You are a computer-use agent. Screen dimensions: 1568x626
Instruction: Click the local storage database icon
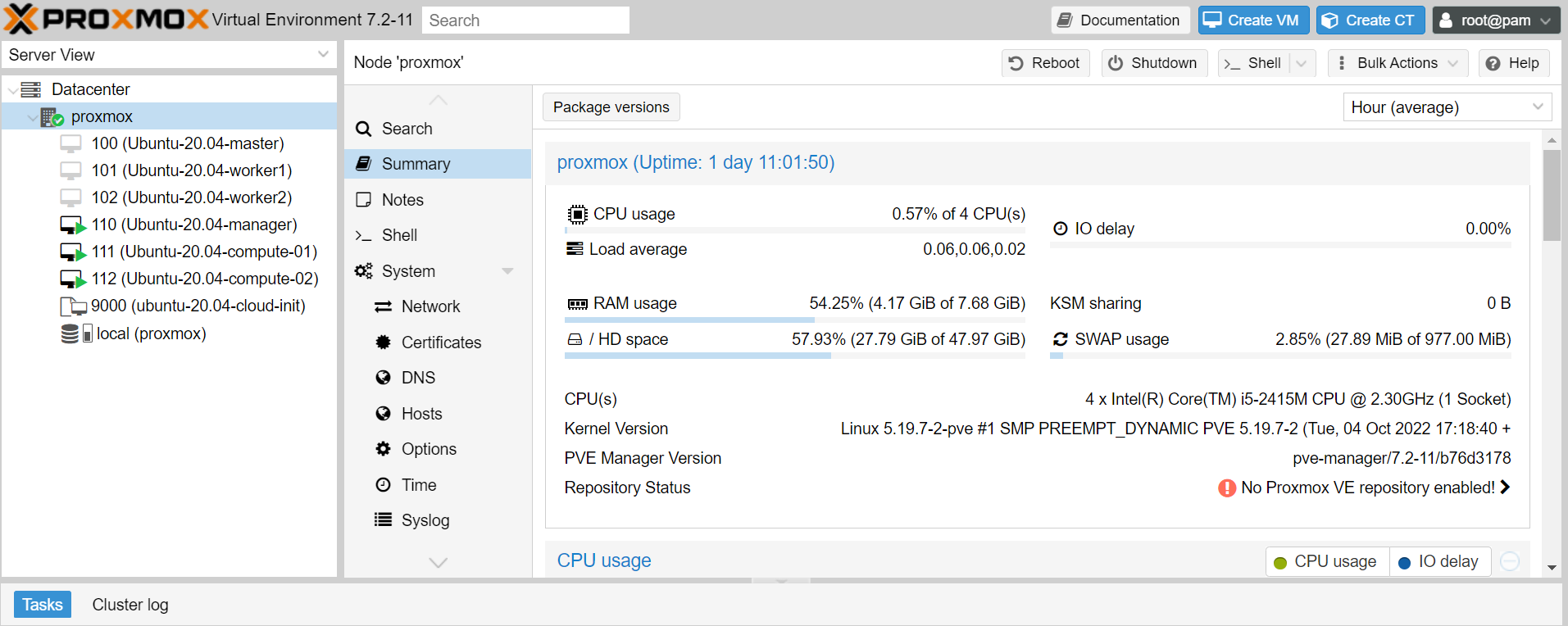pos(70,333)
